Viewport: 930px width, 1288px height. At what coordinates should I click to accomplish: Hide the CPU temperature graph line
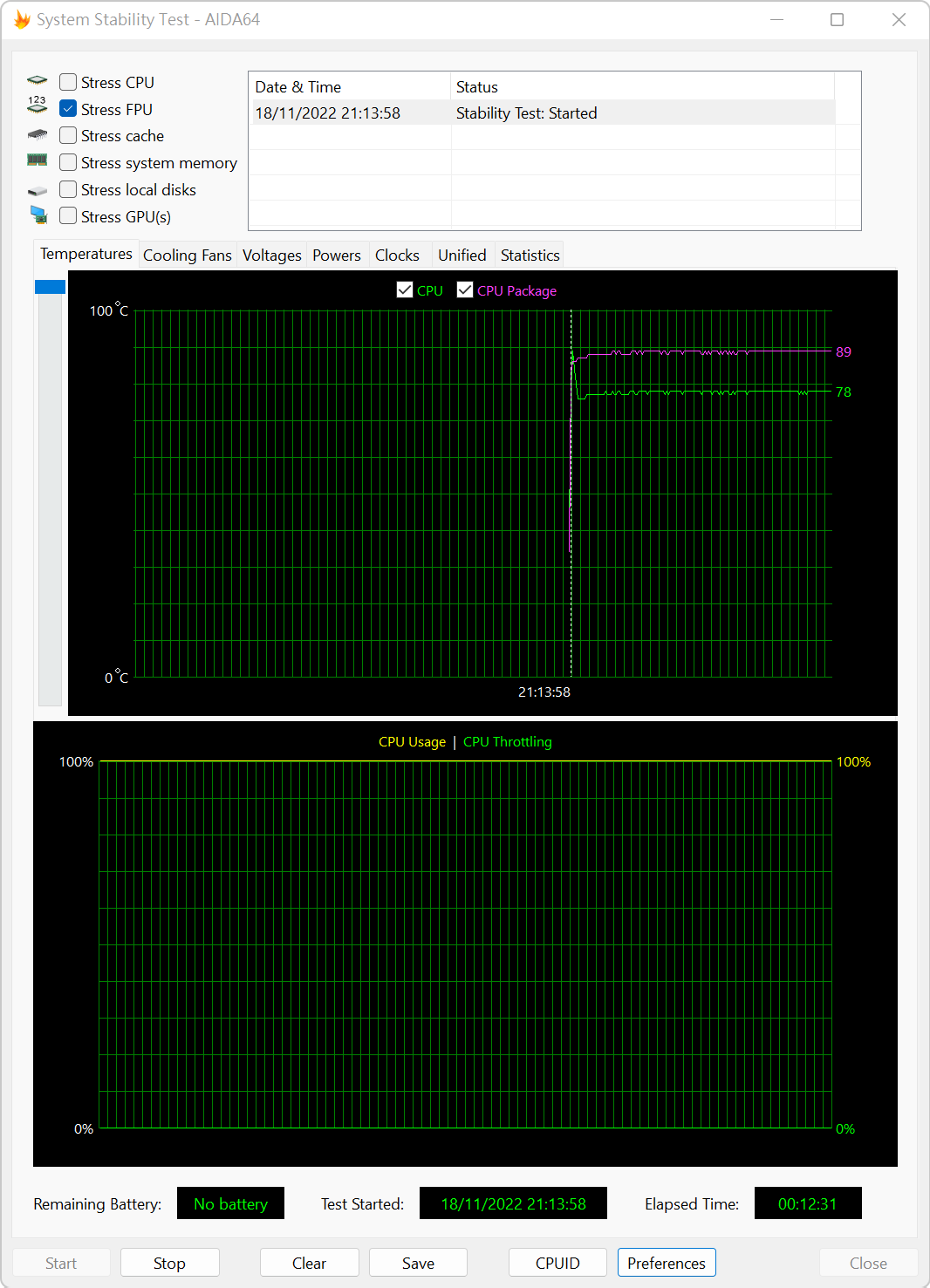point(405,290)
